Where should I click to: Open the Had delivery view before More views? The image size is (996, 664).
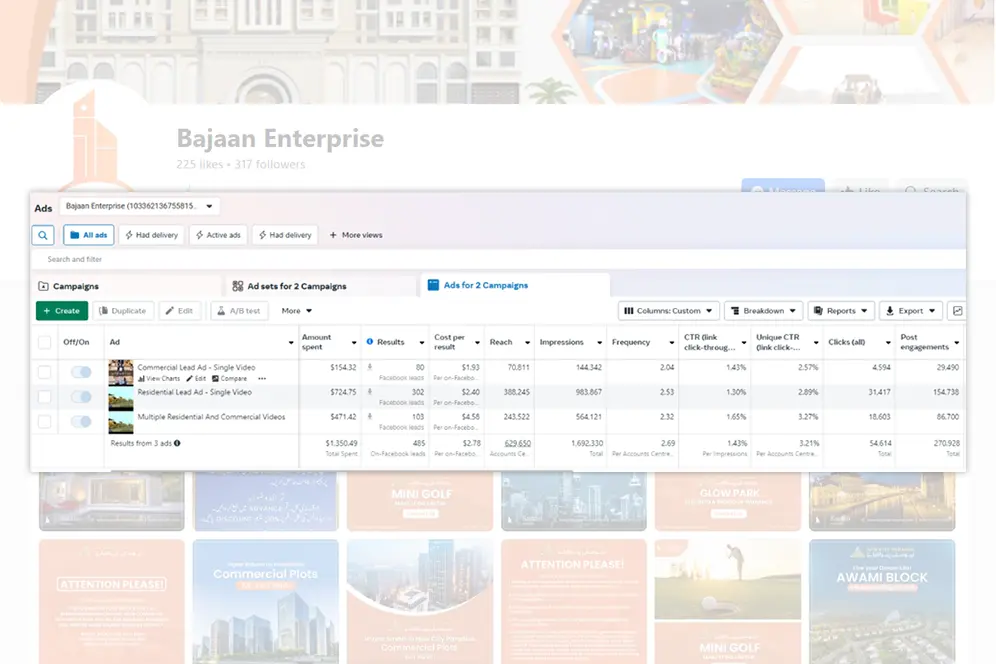coord(285,235)
